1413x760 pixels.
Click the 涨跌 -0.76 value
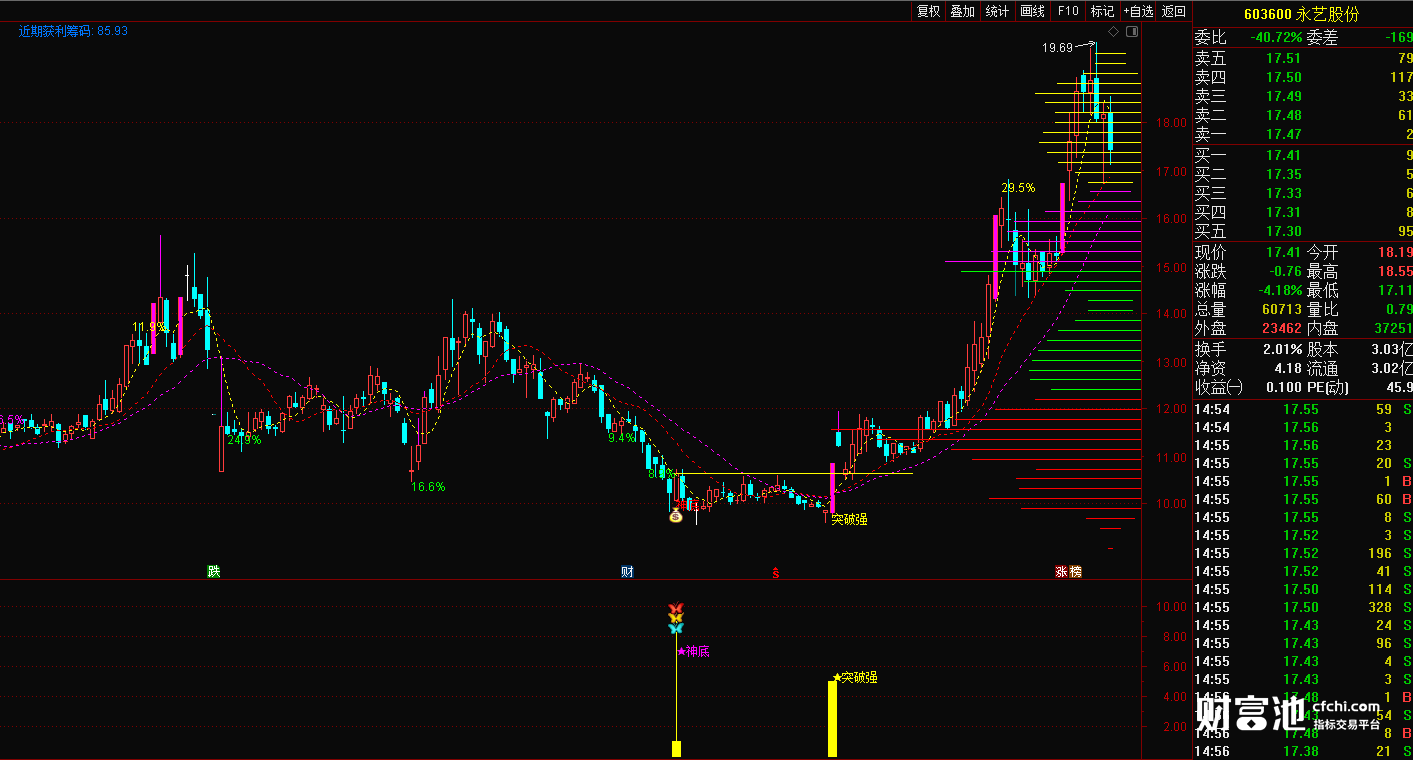click(1284, 271)
